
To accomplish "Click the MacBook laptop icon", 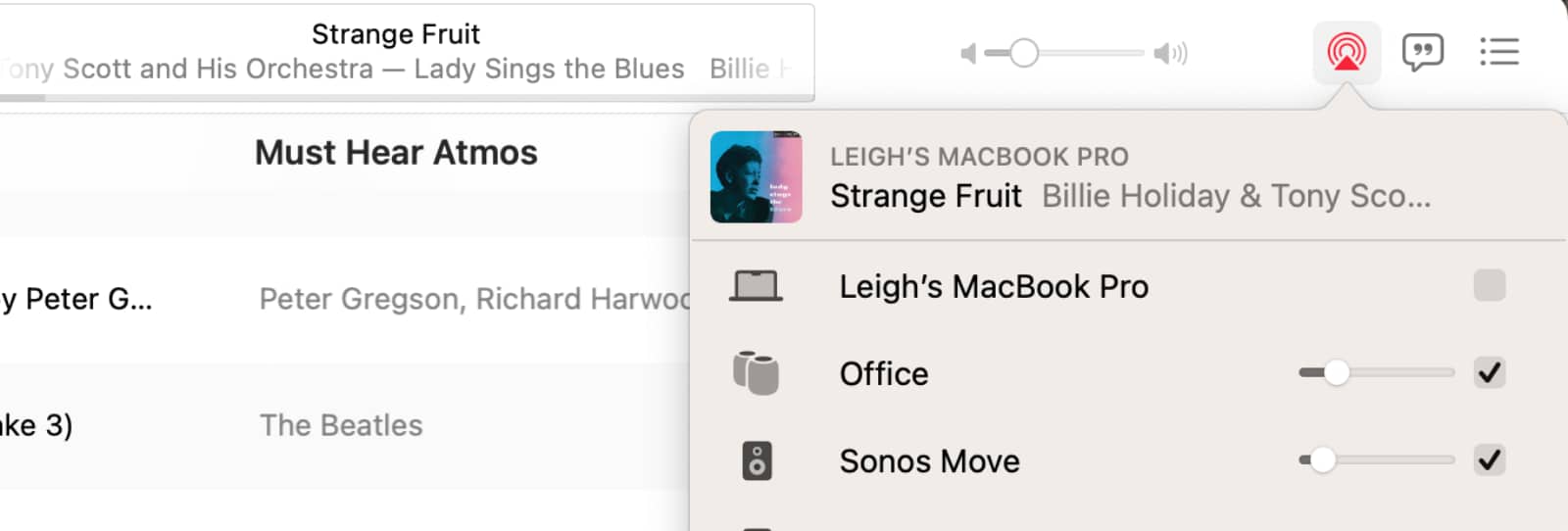I will (x=756, y=286).
